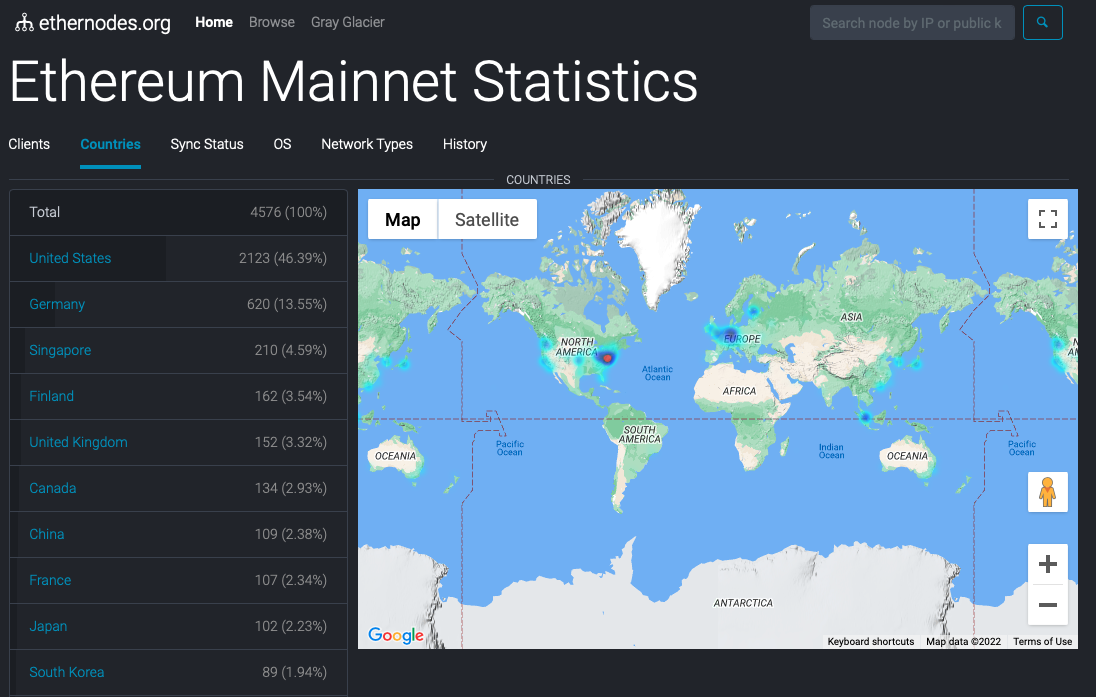Viewport: 1096px width, 697px height.
Task: Switch to the Sync Status tab
Action: point(207,144)
